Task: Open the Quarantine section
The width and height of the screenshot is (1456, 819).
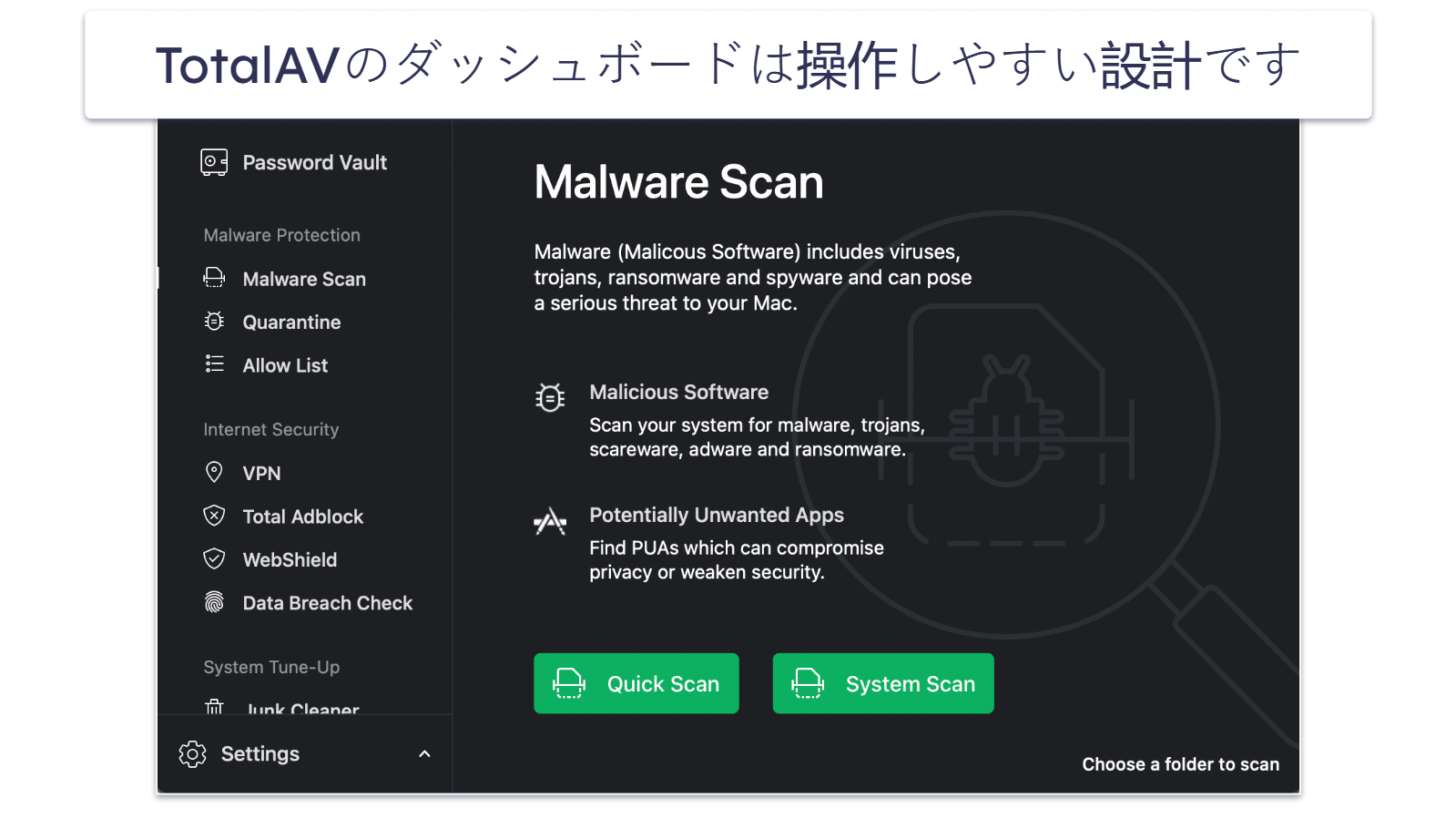Action: [291, 322]
